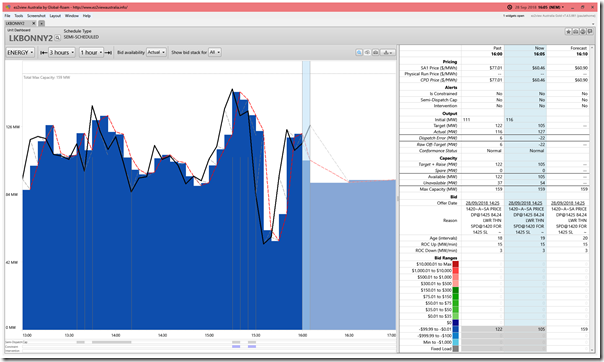Open the Bid availability Actual dropdown
This screenshot has height=362, width=604.
156,52
